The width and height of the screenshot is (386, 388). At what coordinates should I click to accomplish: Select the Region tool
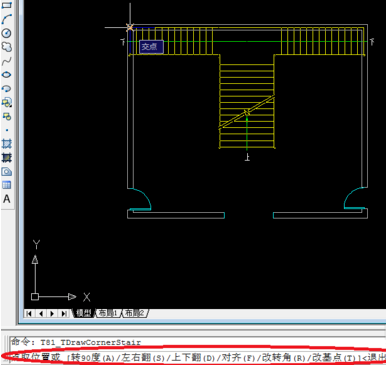[x=7, y=172]
